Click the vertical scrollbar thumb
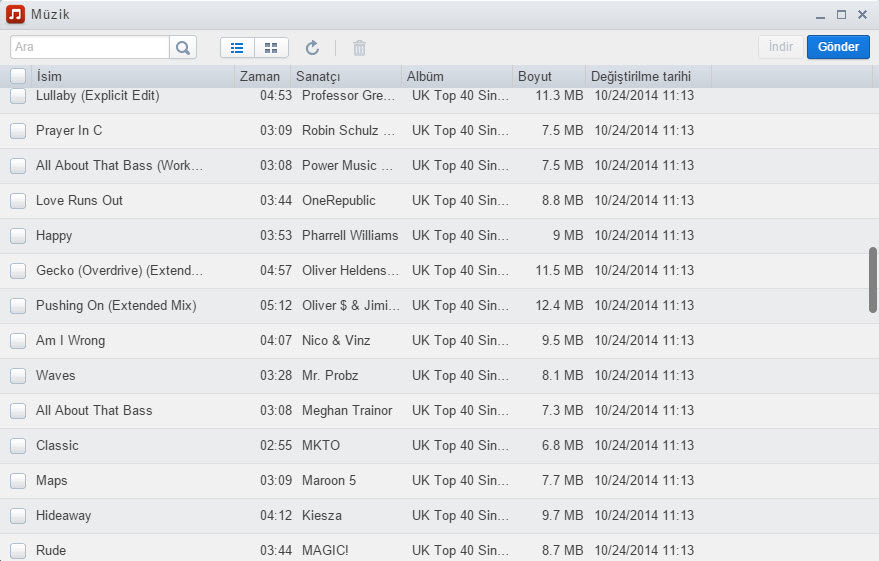Image resolution: width=879 pixels, height=561 pixels. 873,280
